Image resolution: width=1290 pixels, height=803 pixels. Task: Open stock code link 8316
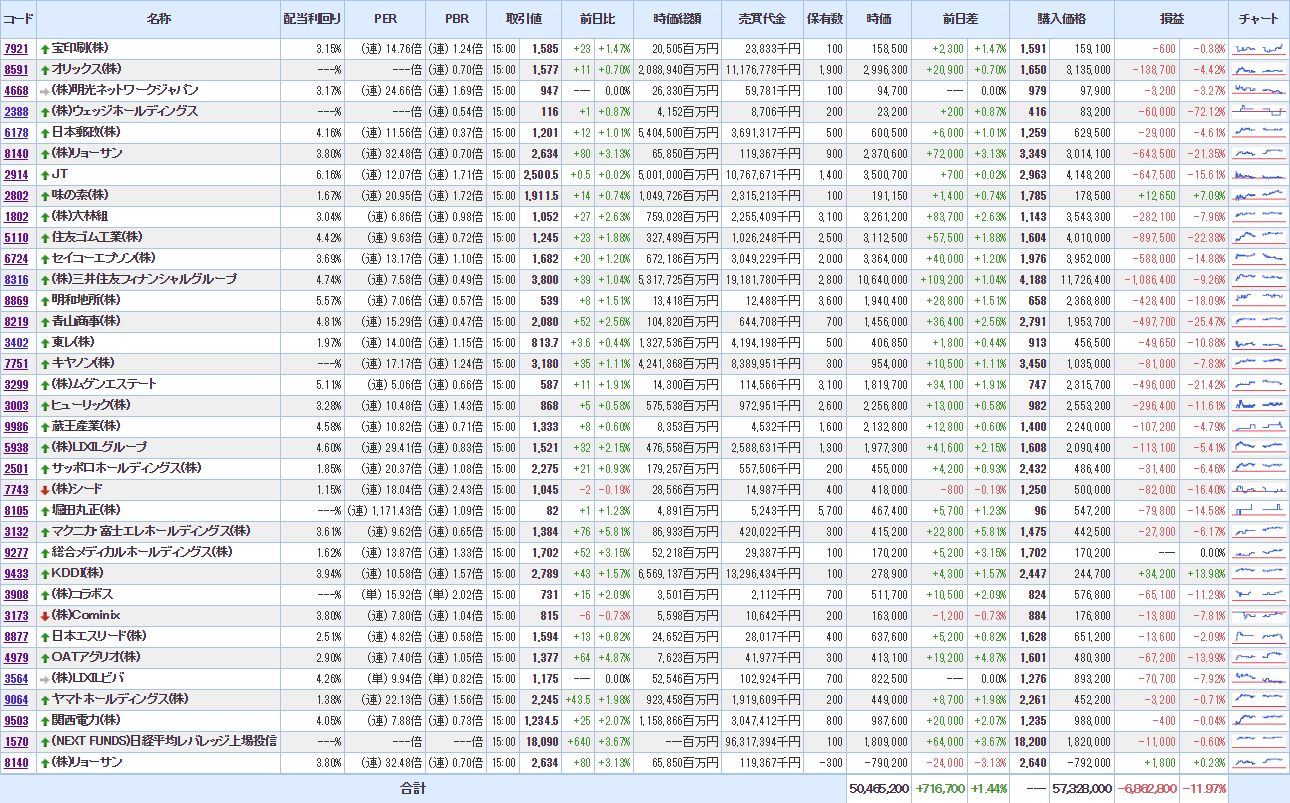16,279
